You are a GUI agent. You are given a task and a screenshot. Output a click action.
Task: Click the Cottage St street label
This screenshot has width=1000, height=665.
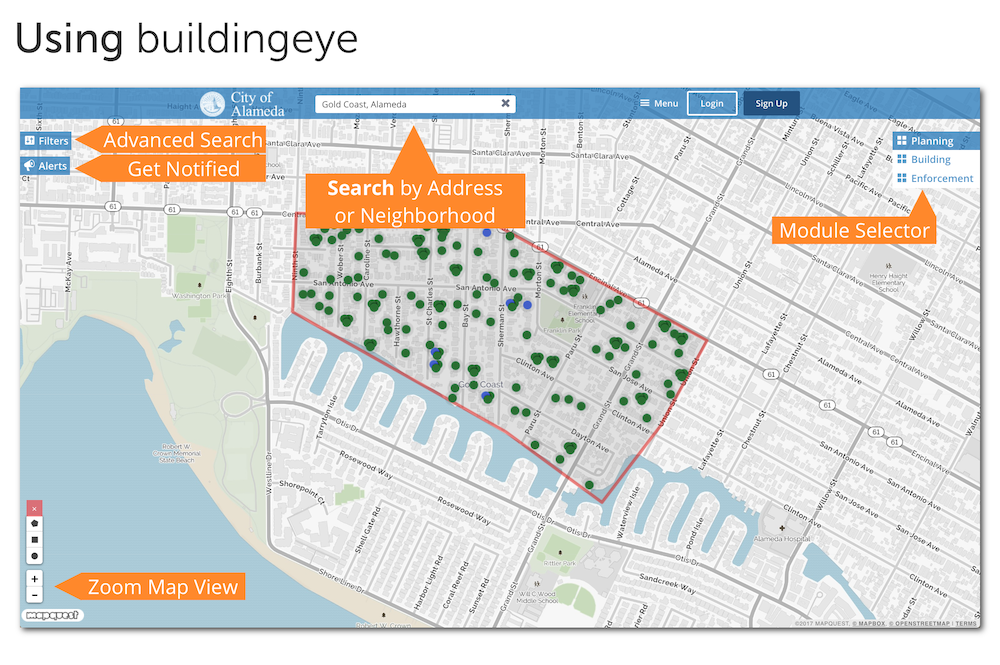[626, 194]
